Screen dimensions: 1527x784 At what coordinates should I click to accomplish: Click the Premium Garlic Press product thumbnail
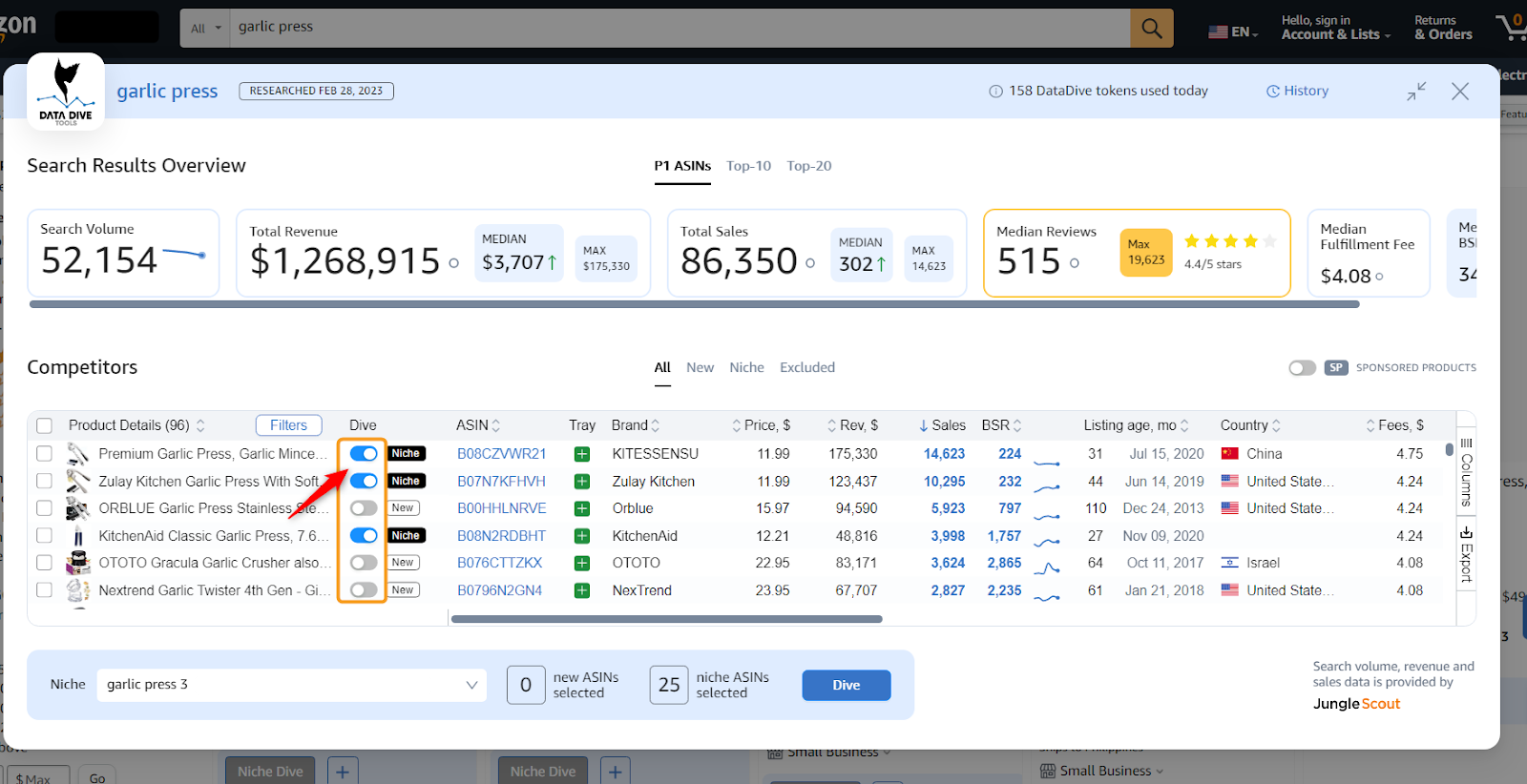(77, 454)
